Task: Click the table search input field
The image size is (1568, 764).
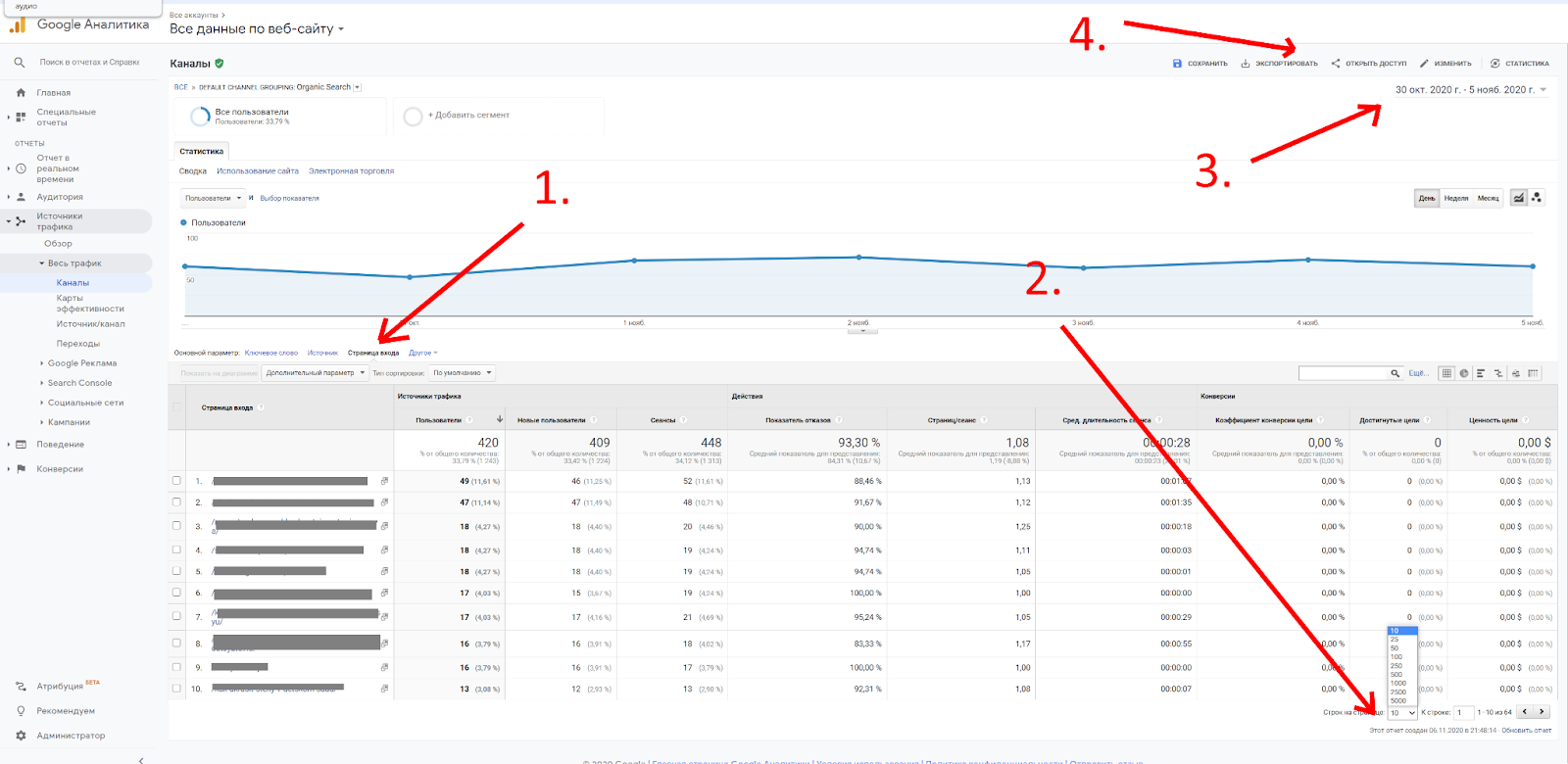Action: pos(1343,373)
